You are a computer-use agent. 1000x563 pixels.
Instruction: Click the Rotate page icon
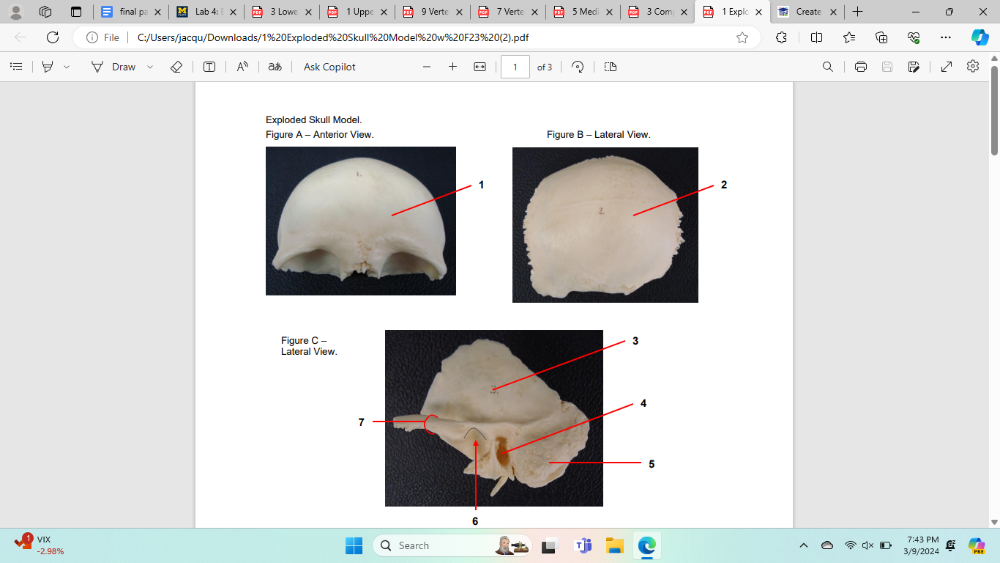tap(577, 67)
